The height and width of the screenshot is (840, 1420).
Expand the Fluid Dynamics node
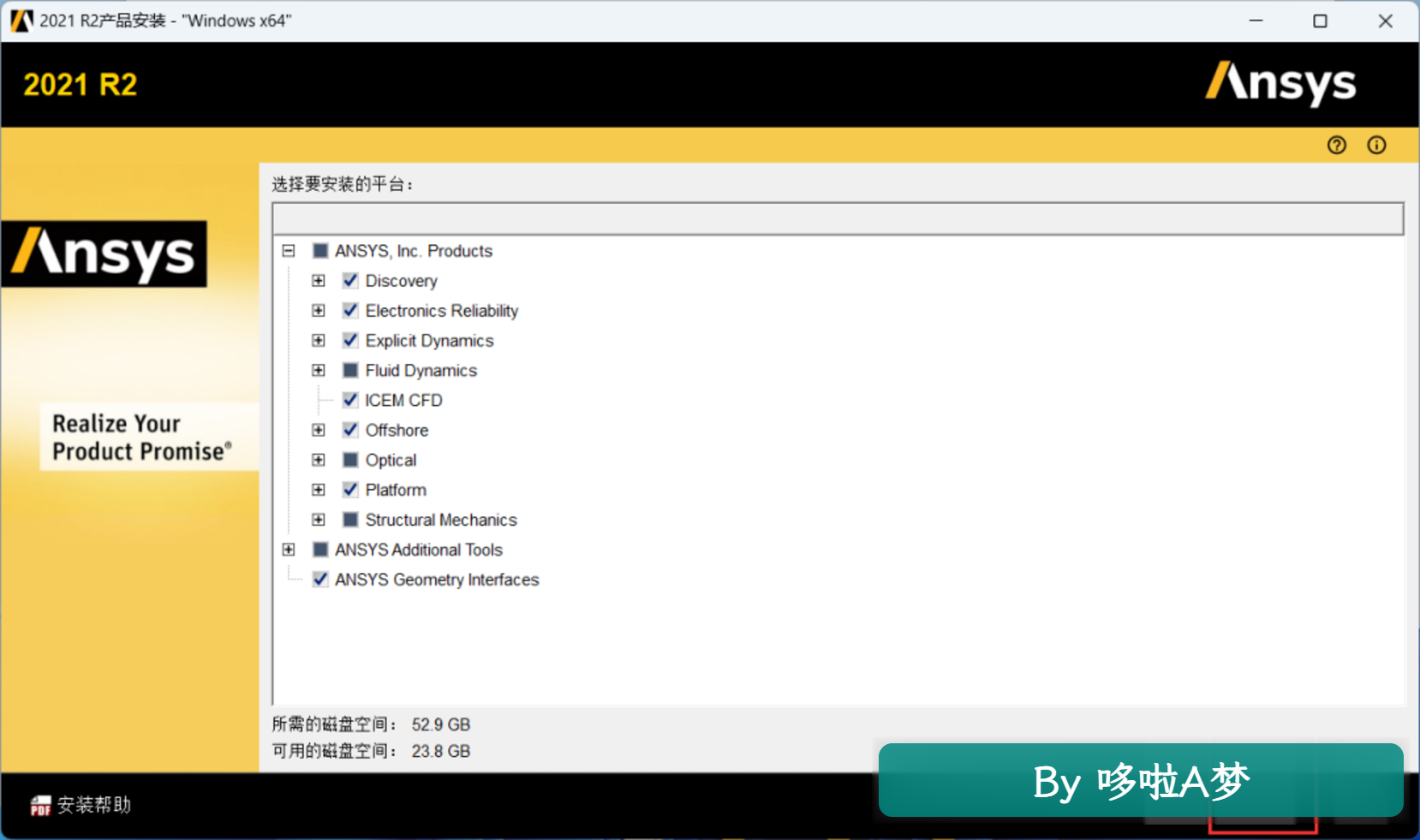(319, 371)
